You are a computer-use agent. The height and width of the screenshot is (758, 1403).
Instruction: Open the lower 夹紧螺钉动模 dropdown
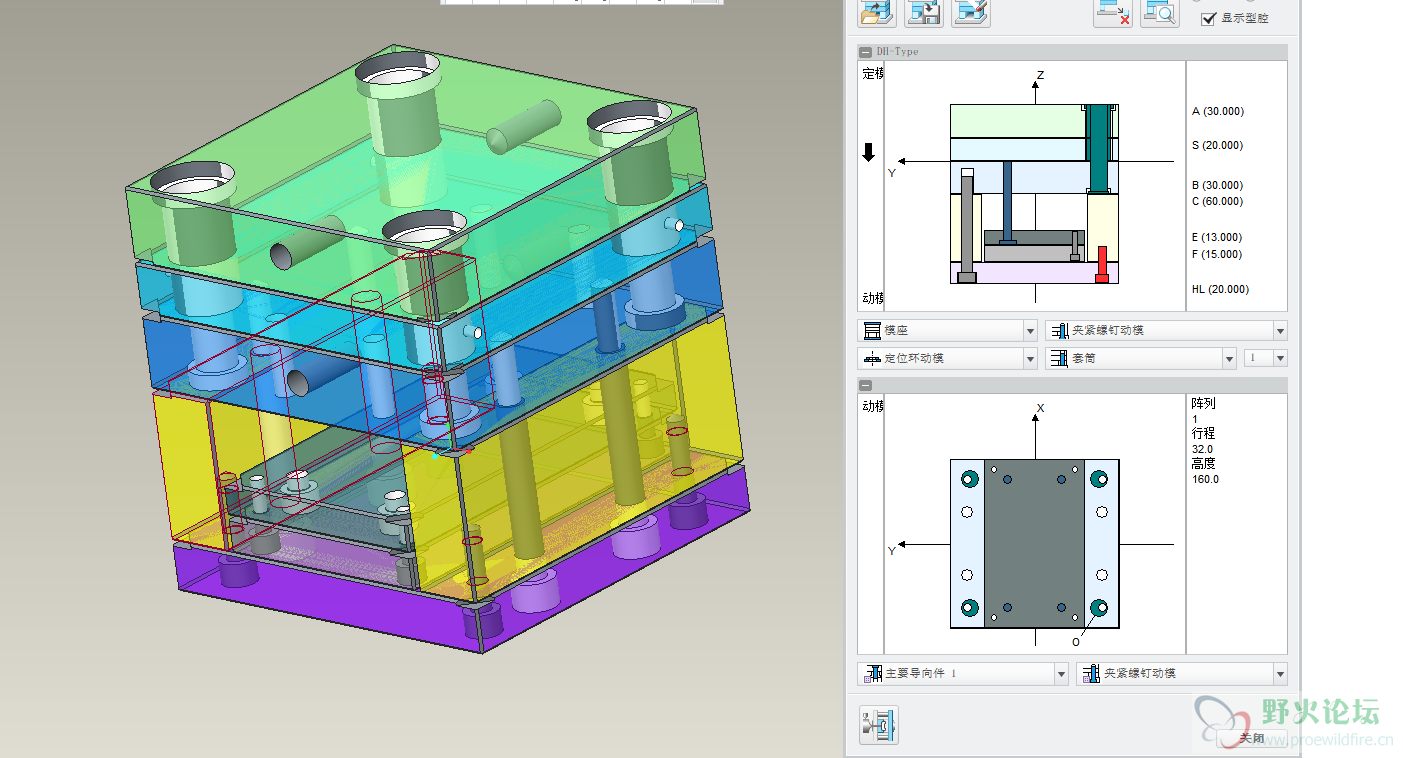click(x=1182, y=674)
